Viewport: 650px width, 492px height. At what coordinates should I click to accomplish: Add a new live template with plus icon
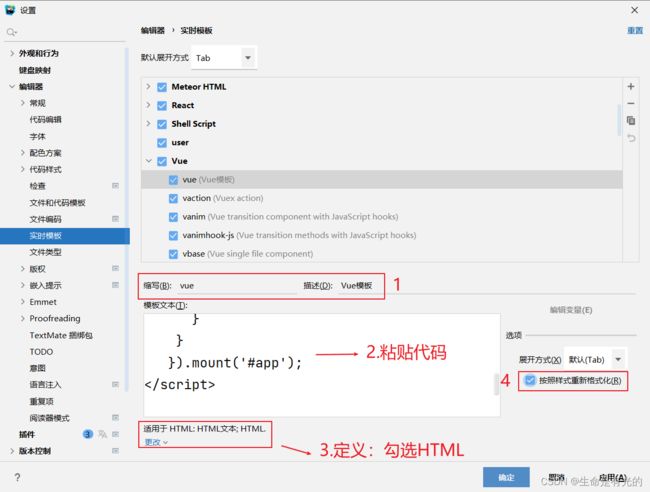click(631, 86)
